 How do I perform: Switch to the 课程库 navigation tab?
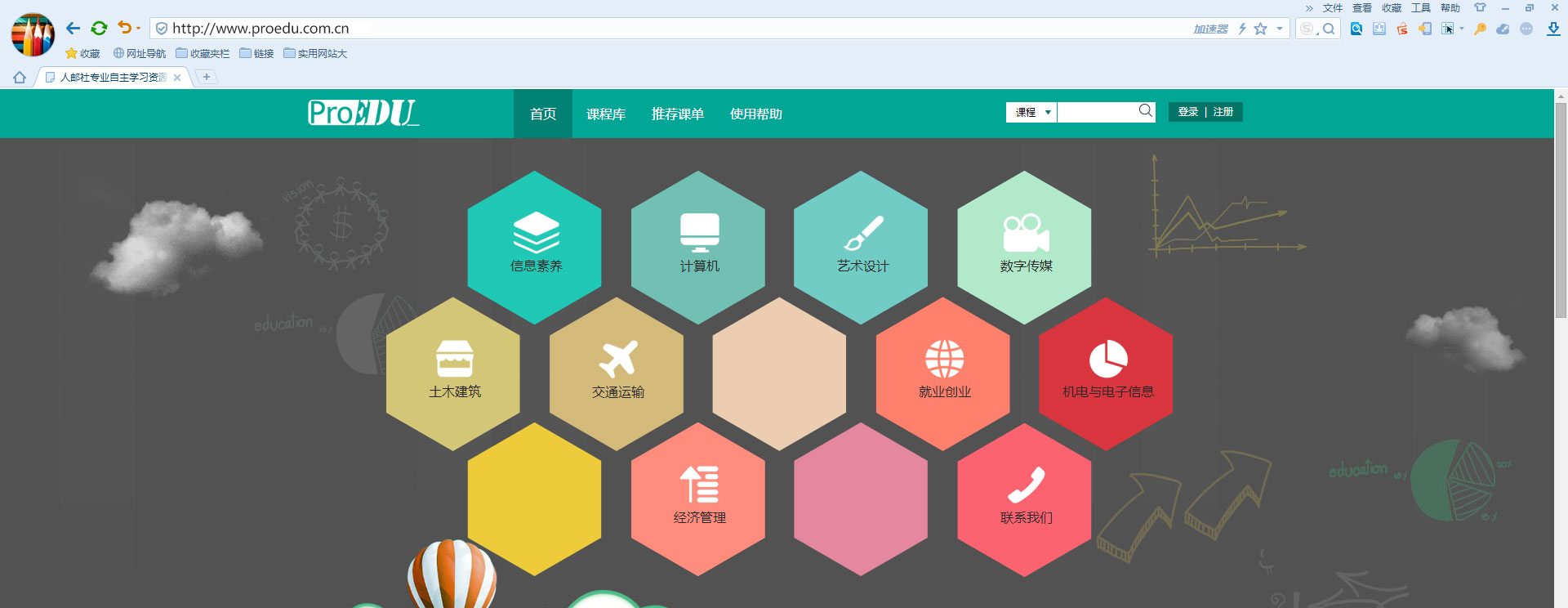(x=606, y=114)
